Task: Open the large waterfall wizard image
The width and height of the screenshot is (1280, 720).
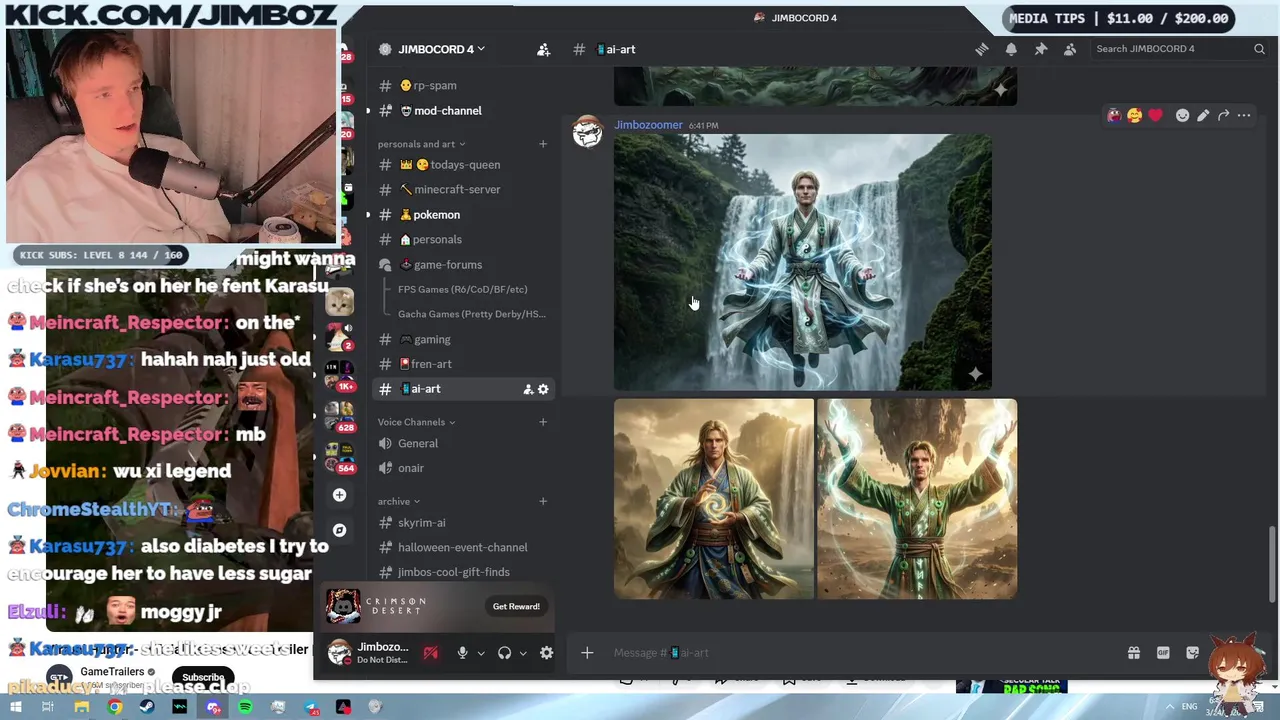Action: [x=803, y=262]
